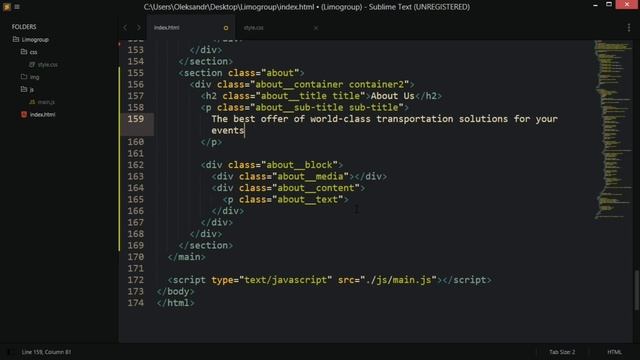
Task: Click "text/javascript" type value
Action: pyautogui.click(x=285, y=280)
